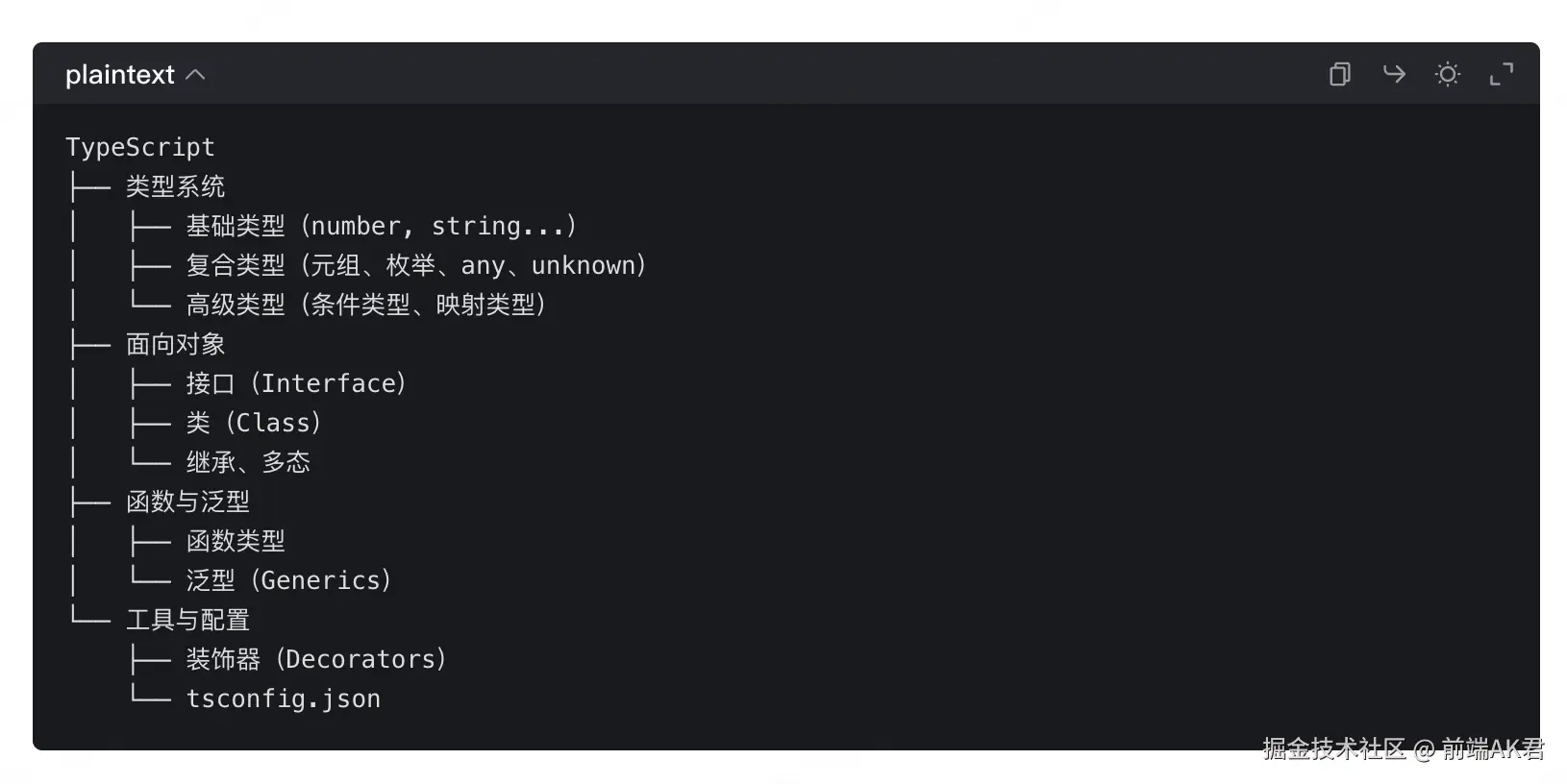The height and width of the screenshot is (784, 1567).
Task: Click the 装饰器 (Decorators) line
Action: click(316, 659)
